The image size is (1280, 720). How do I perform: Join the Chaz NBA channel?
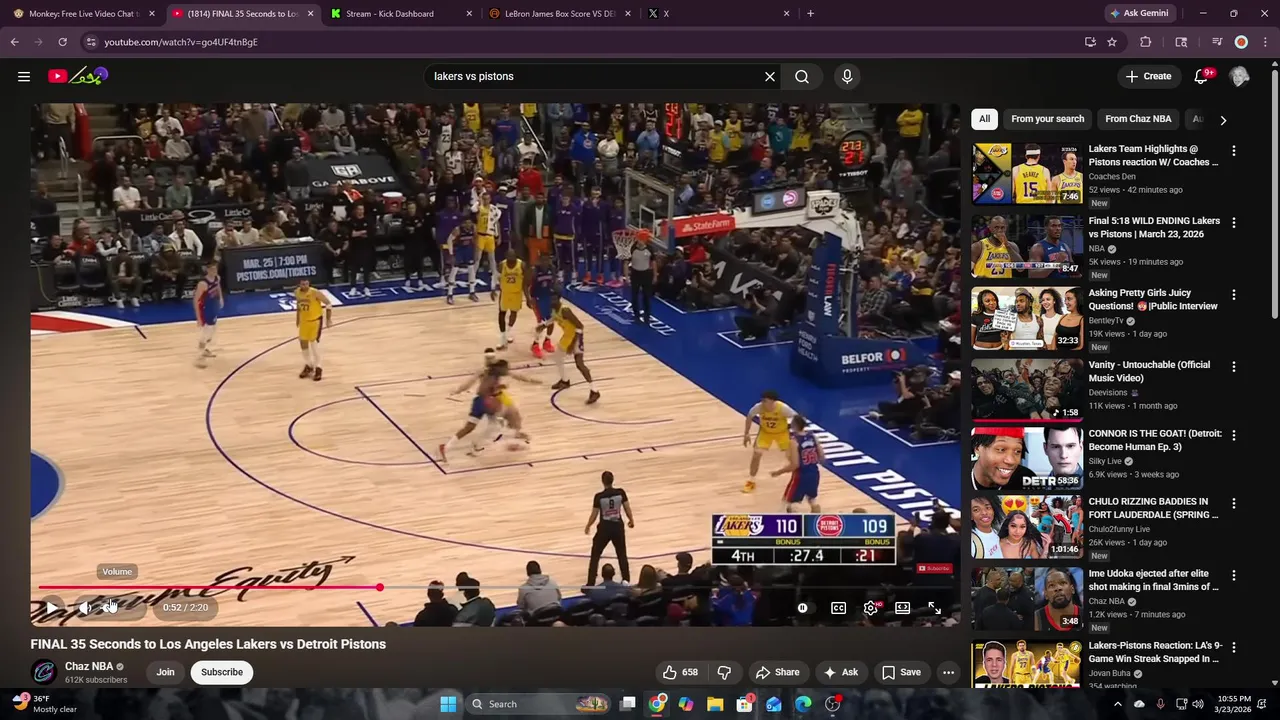pos(165,672)
